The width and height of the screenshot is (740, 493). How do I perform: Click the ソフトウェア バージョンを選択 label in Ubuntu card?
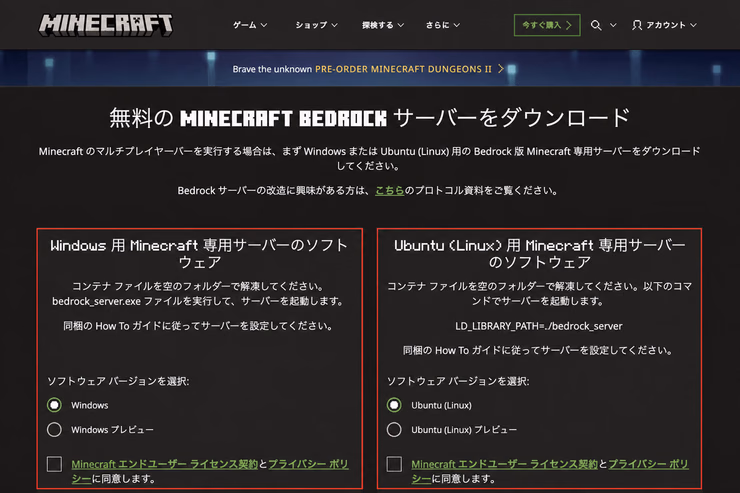click(458, 381)
